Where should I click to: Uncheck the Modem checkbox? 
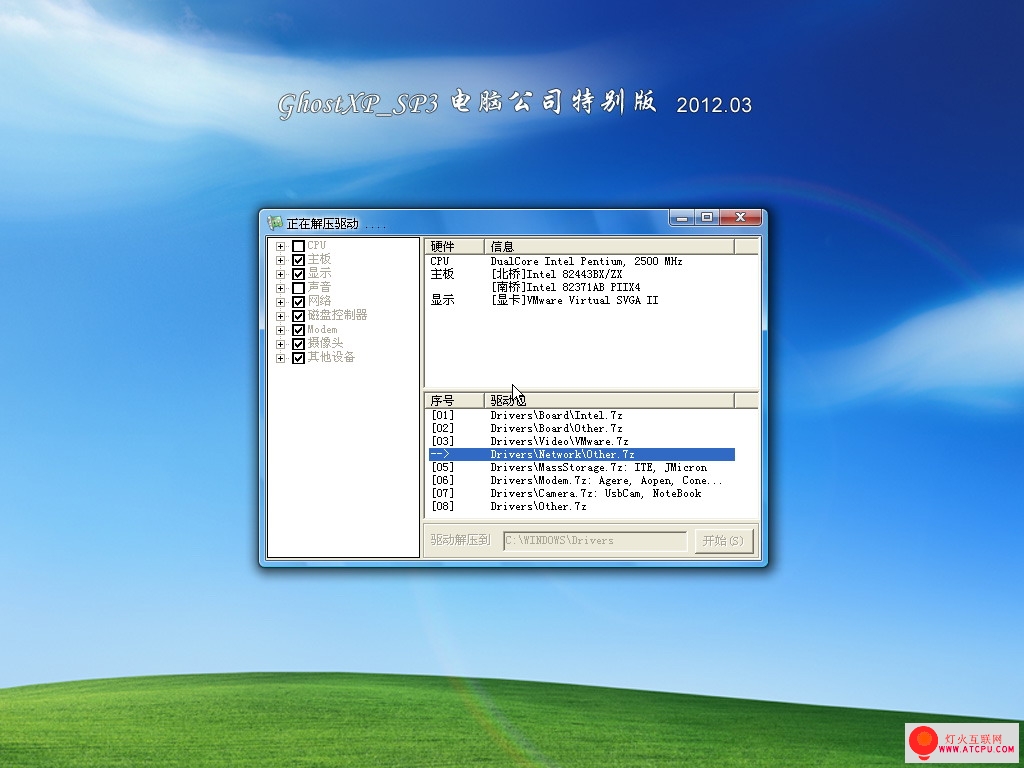(x=298, y=330)
